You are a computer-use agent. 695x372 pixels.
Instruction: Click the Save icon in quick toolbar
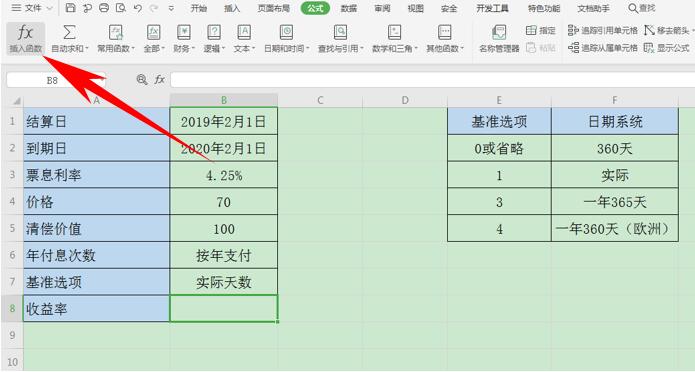[x=70, y=8]
